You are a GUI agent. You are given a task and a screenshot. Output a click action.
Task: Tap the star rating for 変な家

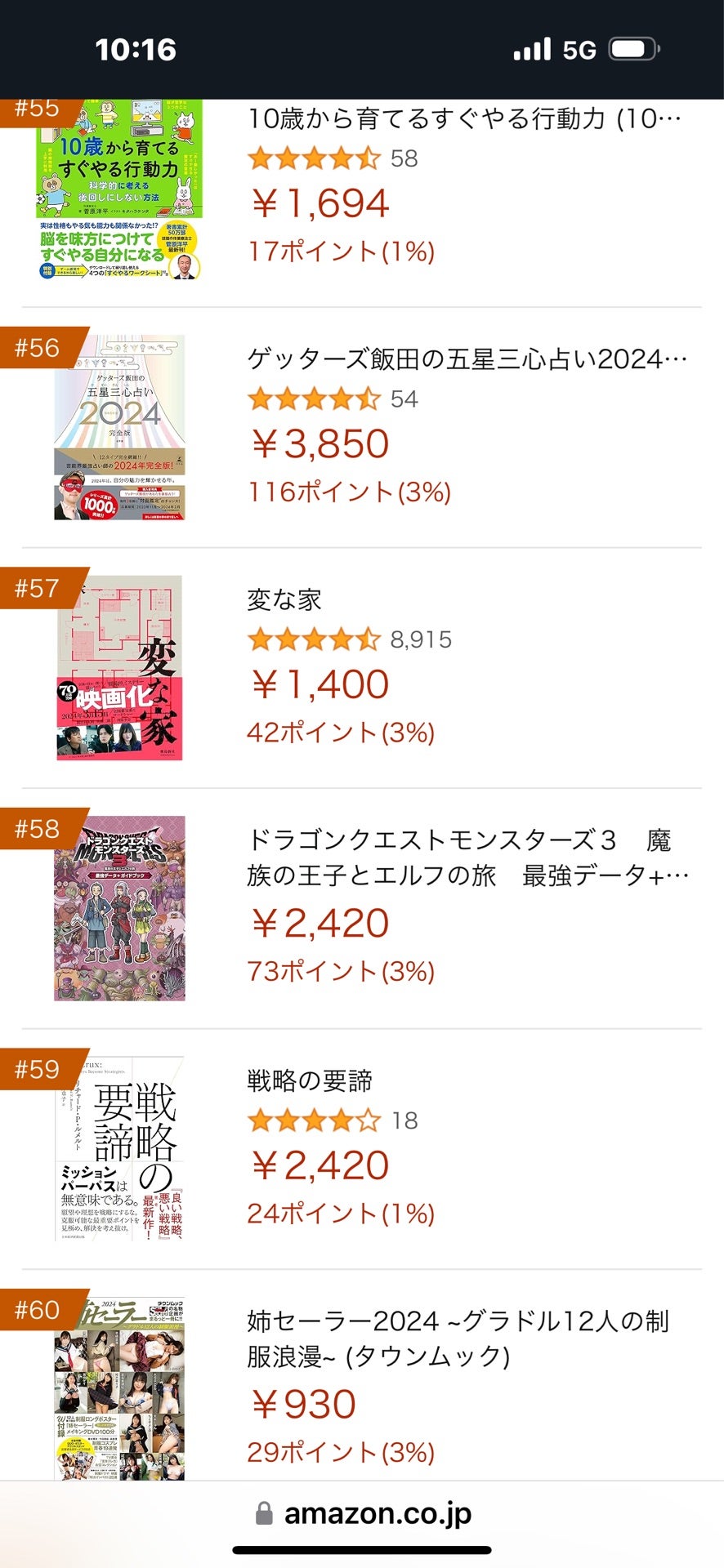[x=314, y=639]
